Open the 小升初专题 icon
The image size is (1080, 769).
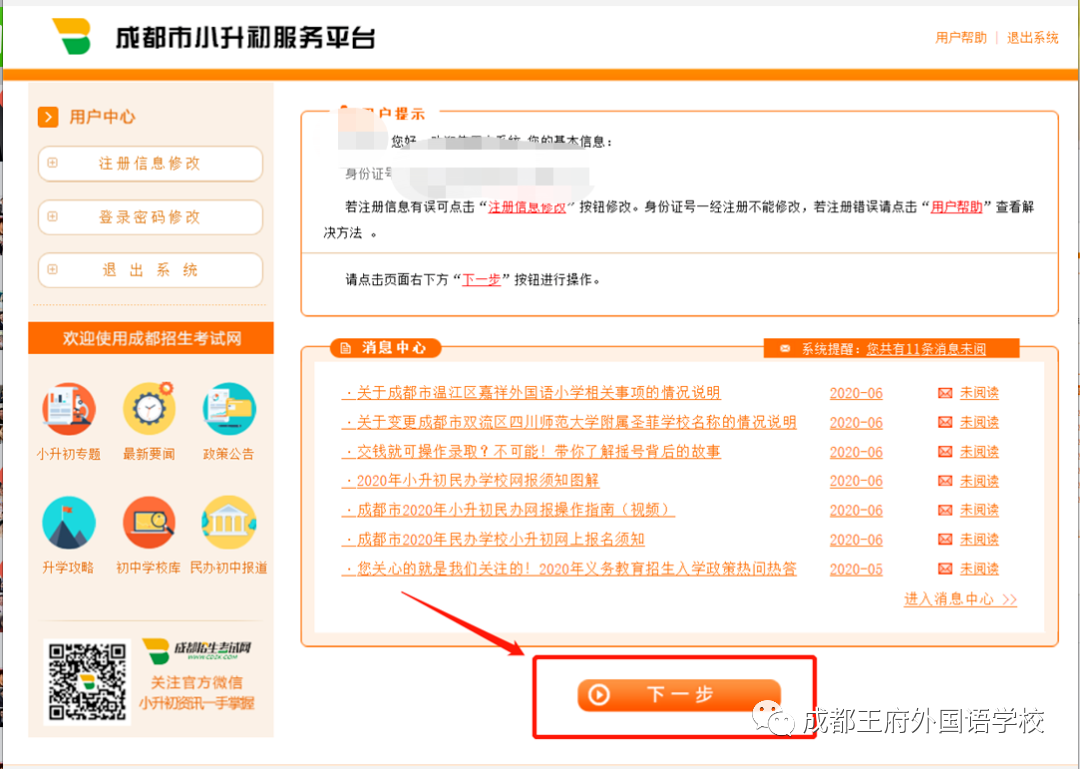point(68,409)
